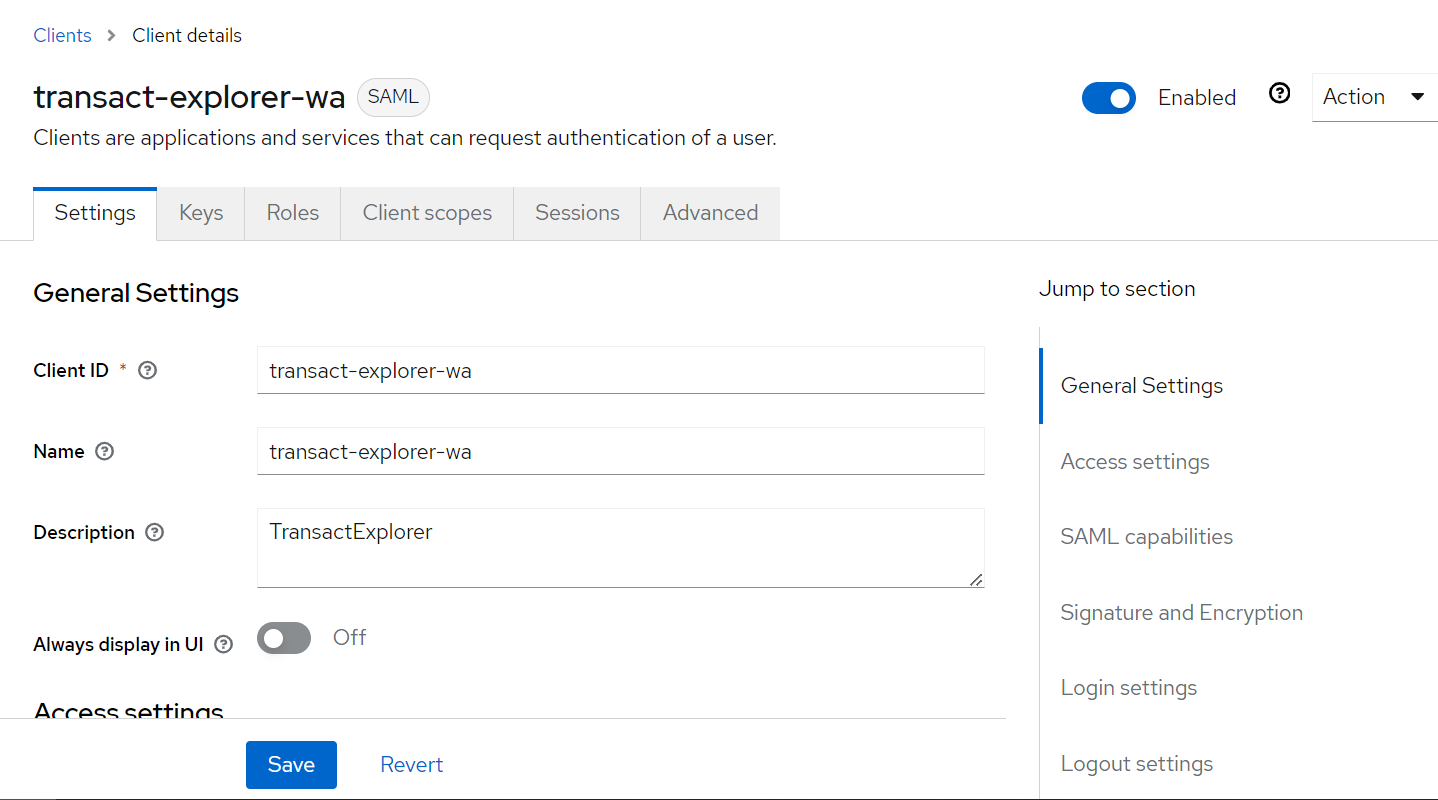Click help icon for Always display in UI
1438x800 pixels.
(x=223, y=644)
